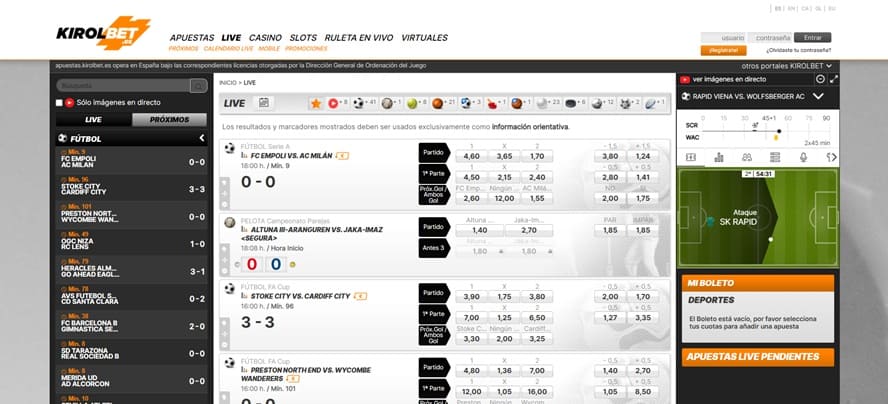Open the CASINO menu
Viewport: 888px width, 404px height.
point(265,38)
